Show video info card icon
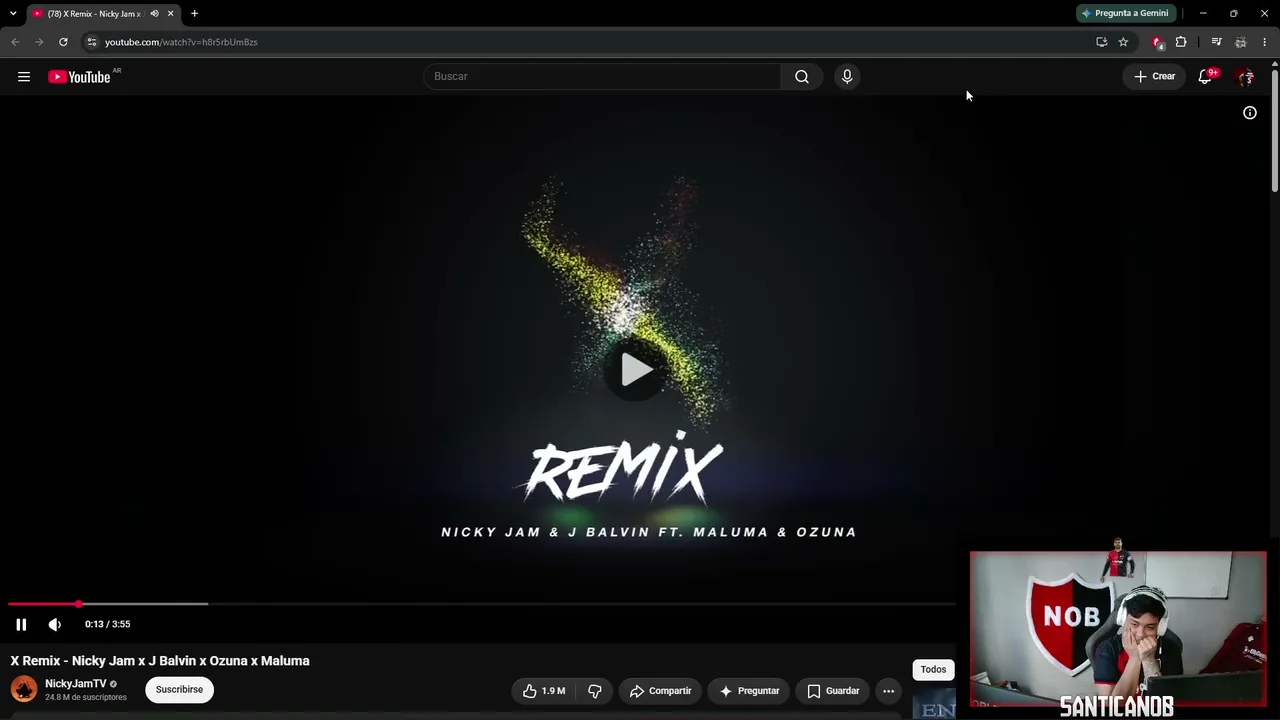The height and width of the screenshot is (720, 1280). point(1250,113)
